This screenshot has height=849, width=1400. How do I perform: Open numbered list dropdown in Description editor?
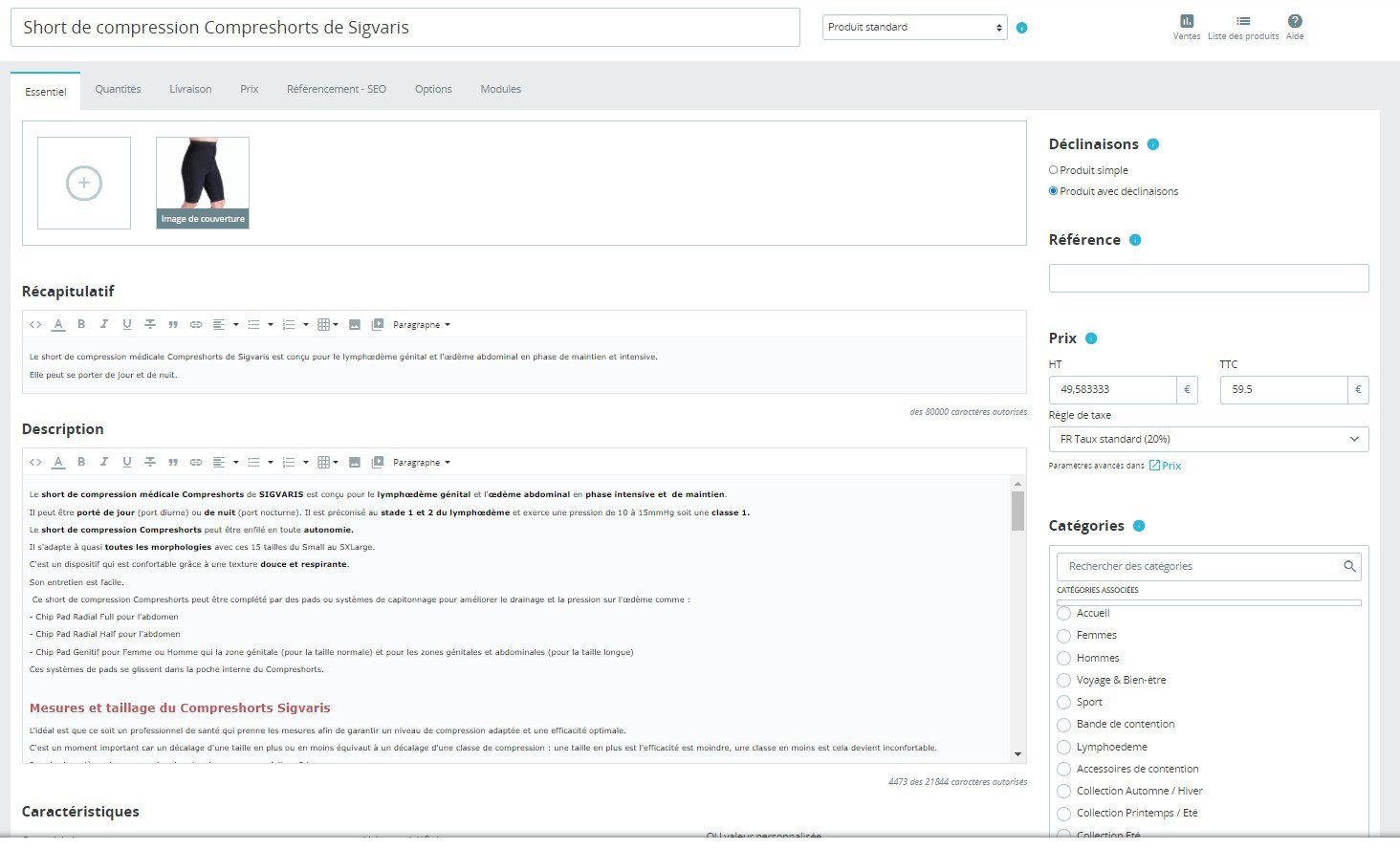click(x=295, y=462)
